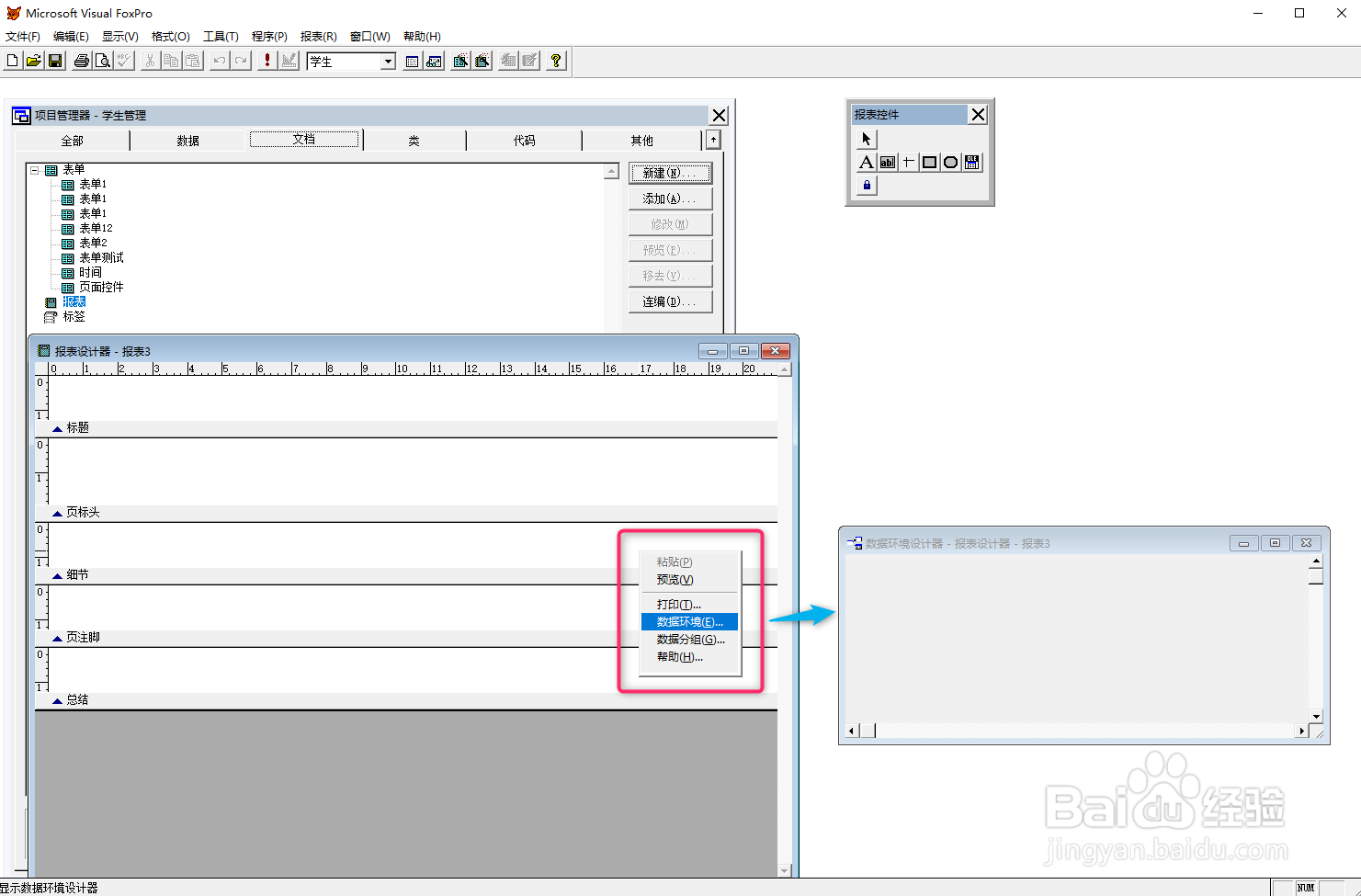This screenshot has width=1361, height=896.
Task: Choose 打印(T)... in the context menu
Action: 689,605
